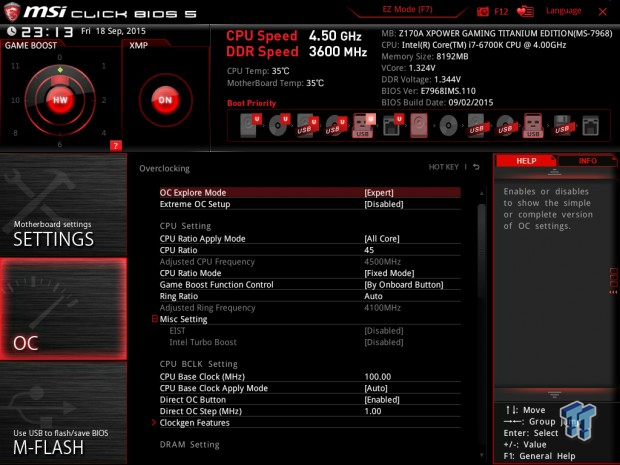620x465 pixels.
Task: Switch to the INFO tab
Action: (587, 161)
